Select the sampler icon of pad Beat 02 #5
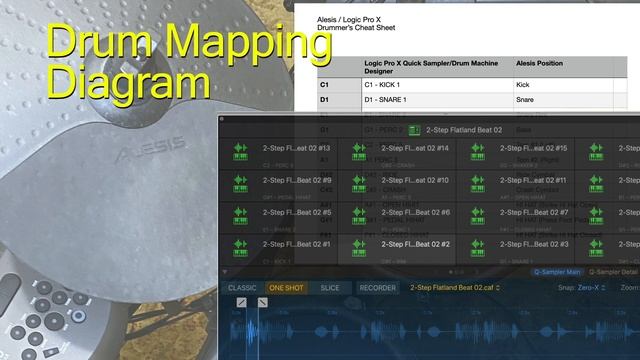The height and width of the screenshot is (360, 640). coord(240,216)
